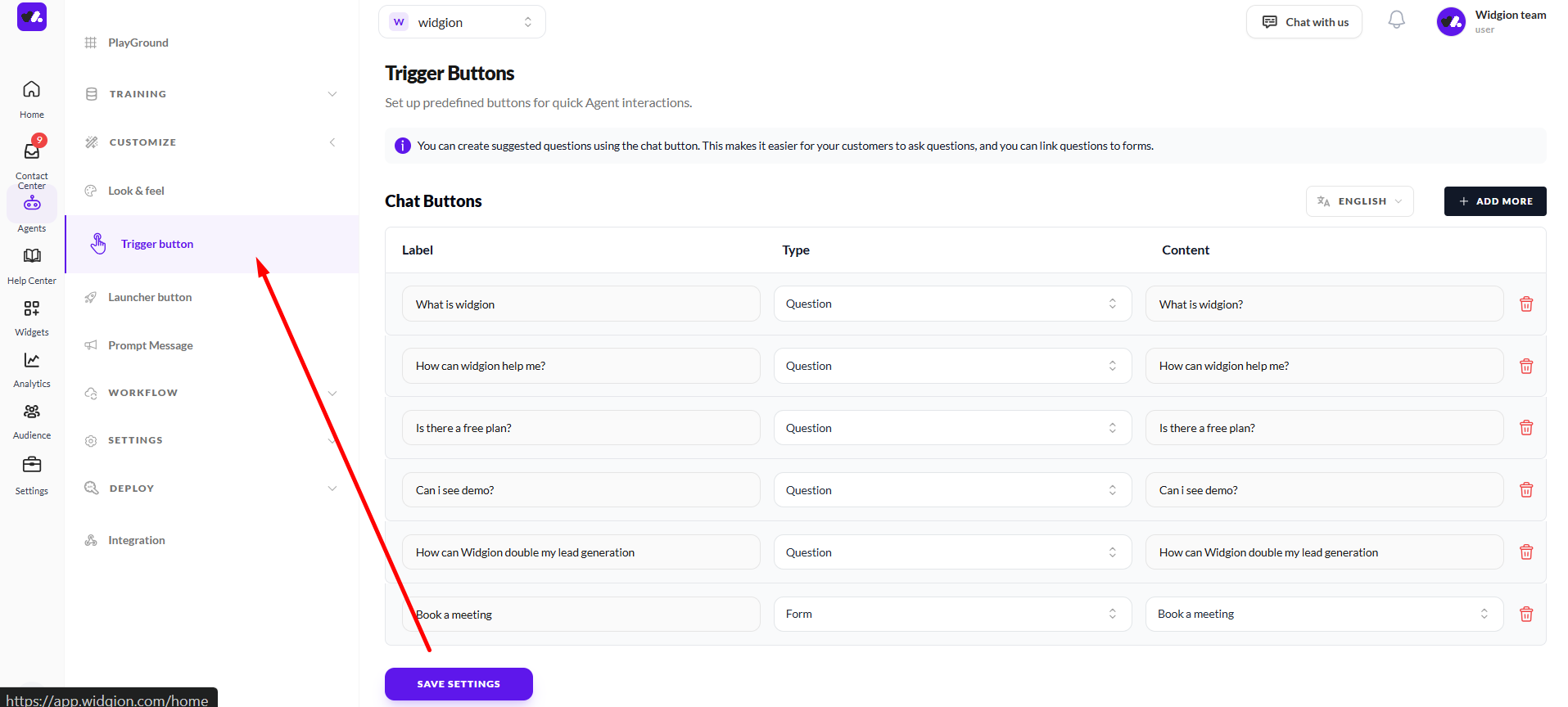Select Launcher button menu item
Viewport: 1568px width, 707px height.
(x=150, y=297)
